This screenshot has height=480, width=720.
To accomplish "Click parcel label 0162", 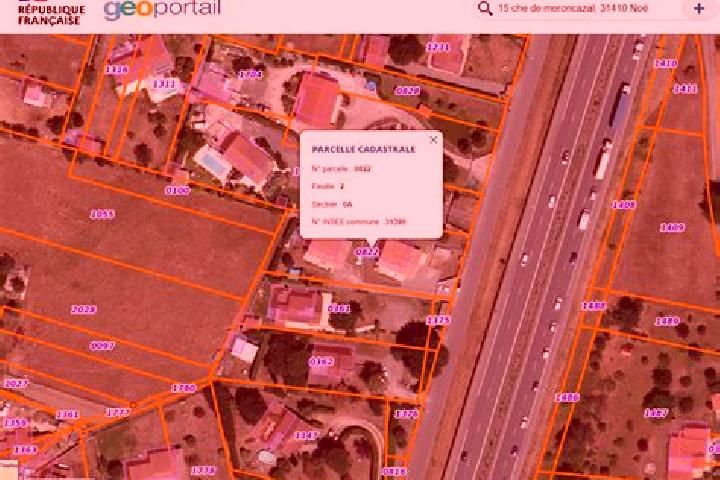I will click(x=321, y=361).
